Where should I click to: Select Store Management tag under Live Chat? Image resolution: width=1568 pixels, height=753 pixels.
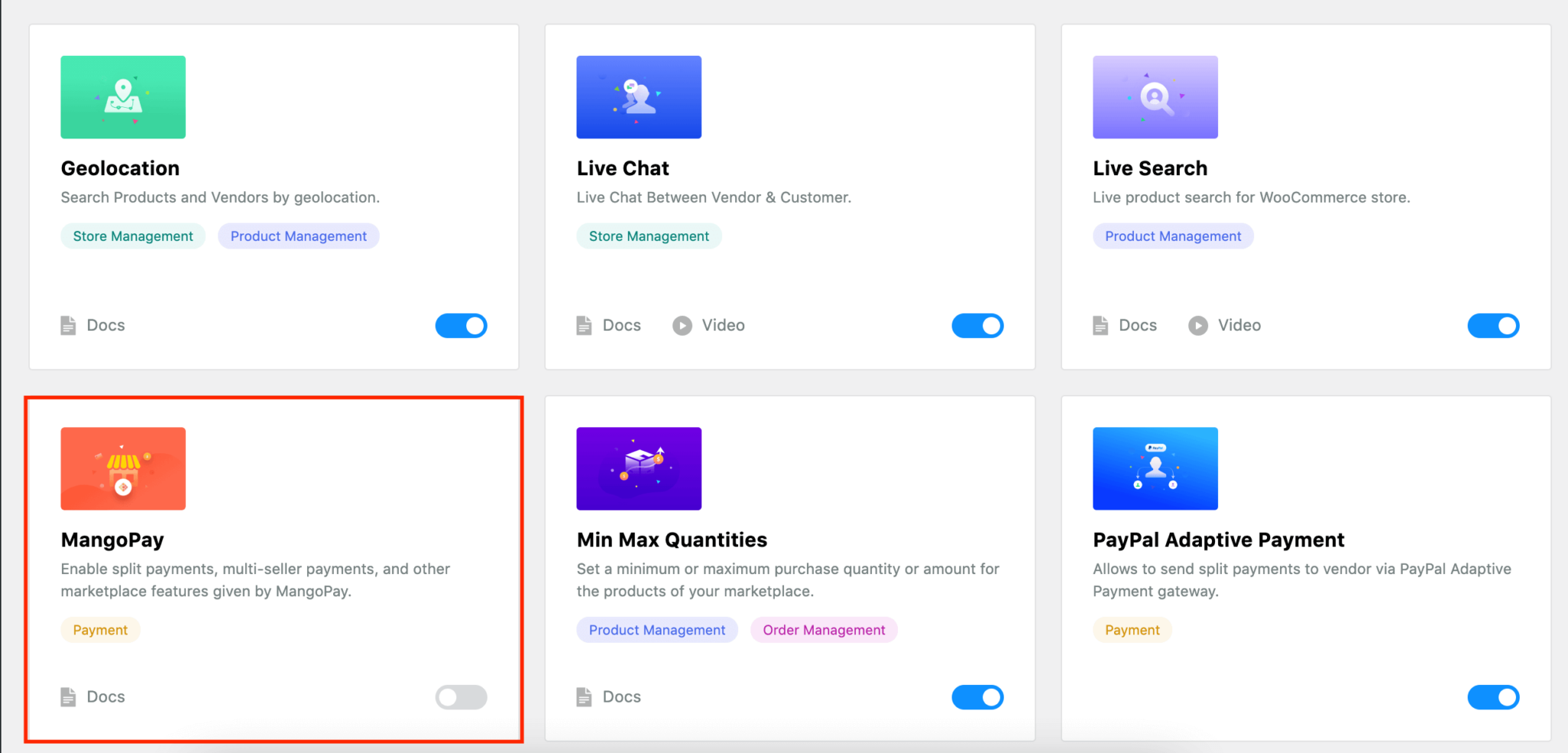coord(648,236)
